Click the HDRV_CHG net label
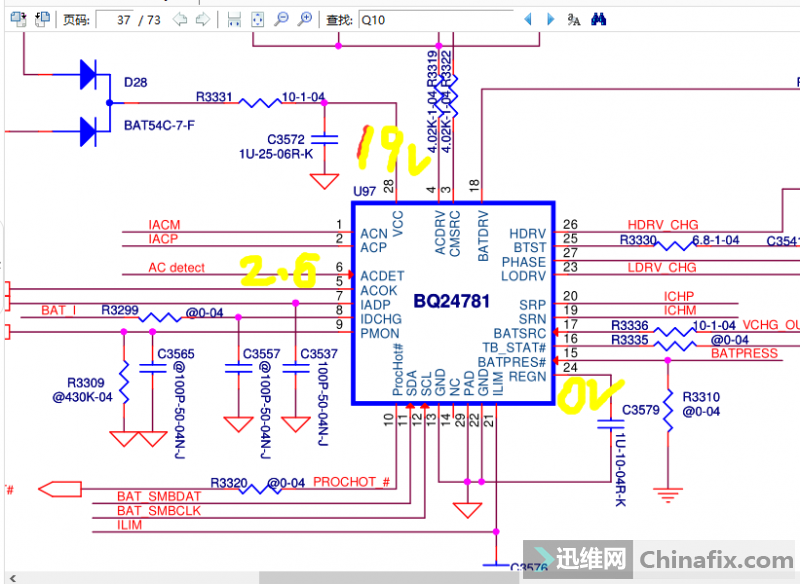The height and width of the screenshot is (584, 800). pyautogui.click(x=663, y=225)
